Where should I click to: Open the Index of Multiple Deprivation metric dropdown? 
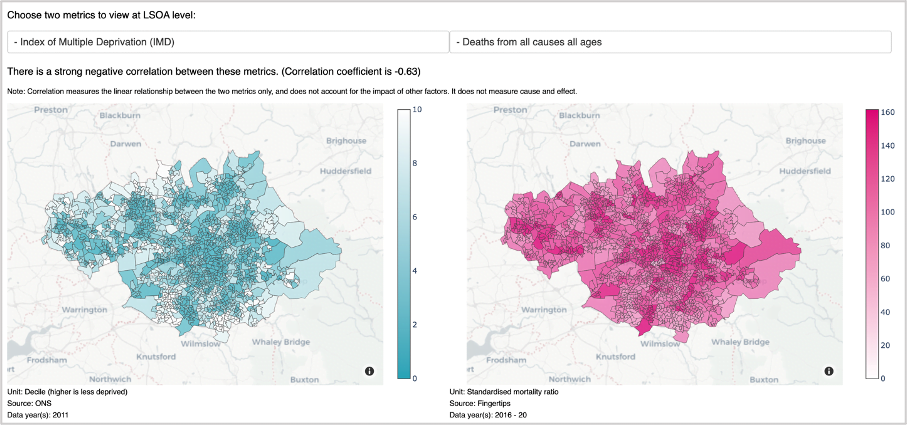coord(228,42)
